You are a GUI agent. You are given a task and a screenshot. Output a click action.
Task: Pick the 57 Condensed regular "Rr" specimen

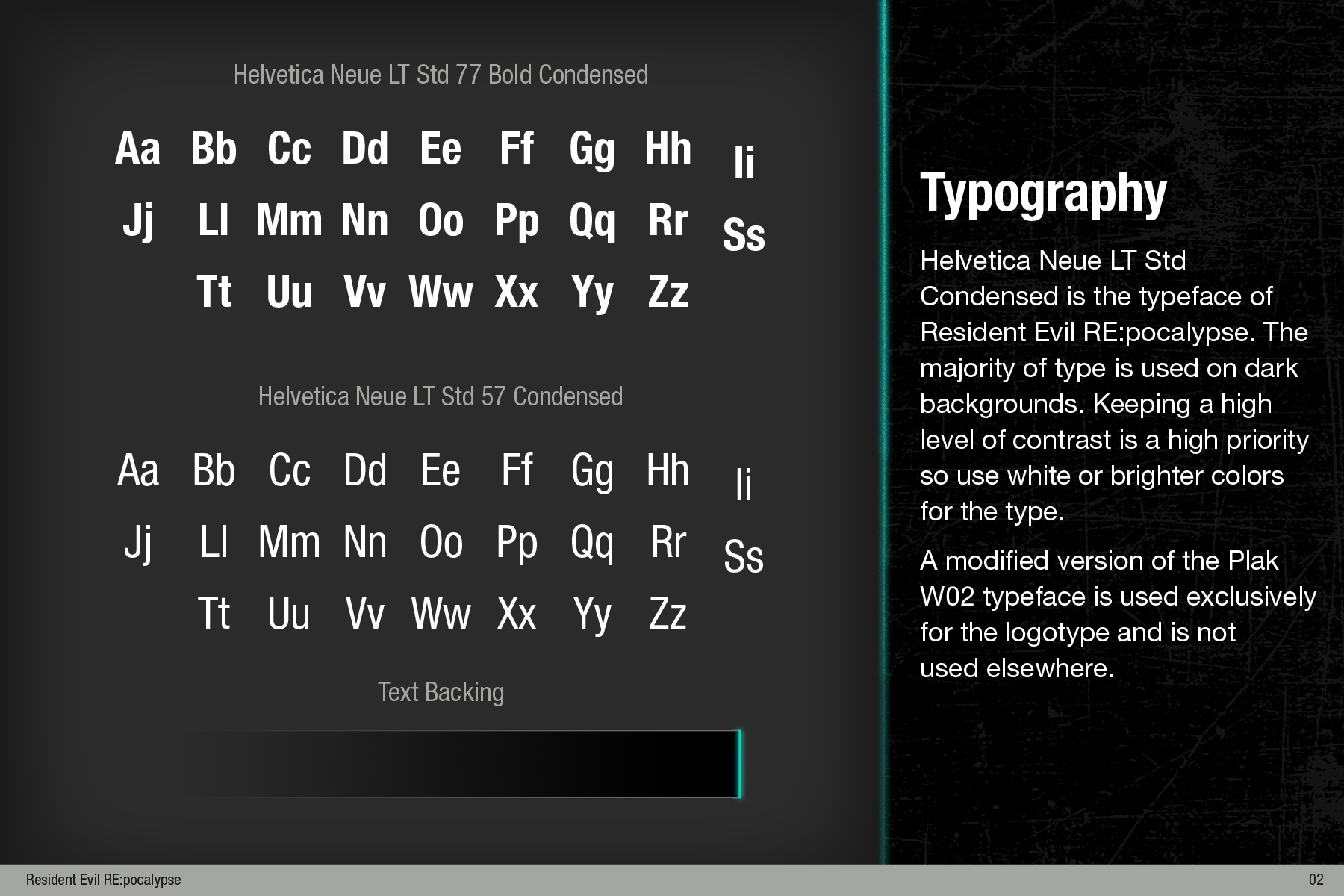pyautogui.click(x=668, y=542)
